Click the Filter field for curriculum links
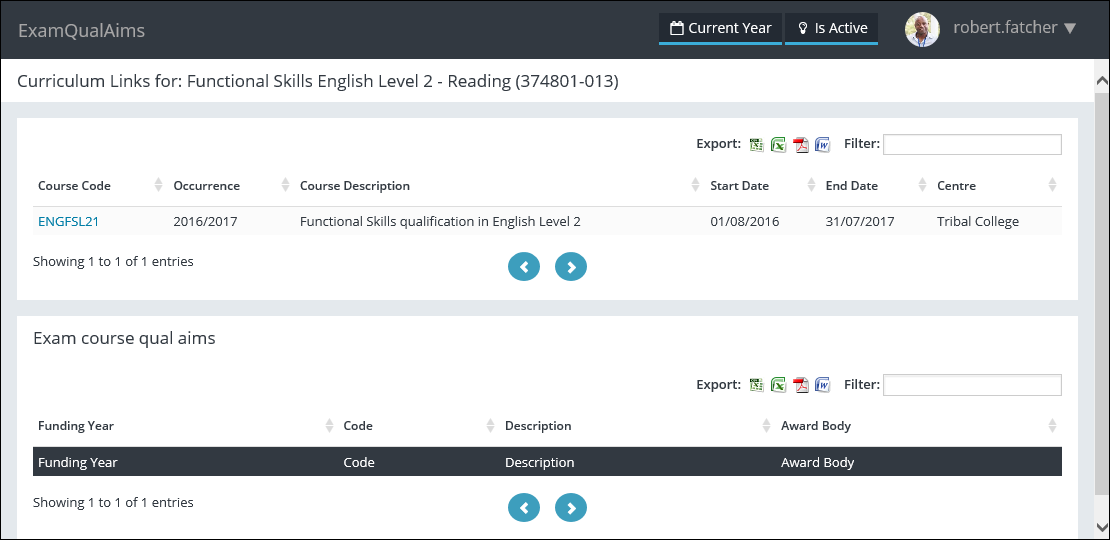The width and height of the screenshot is (1110, 540). pos(971,145)
